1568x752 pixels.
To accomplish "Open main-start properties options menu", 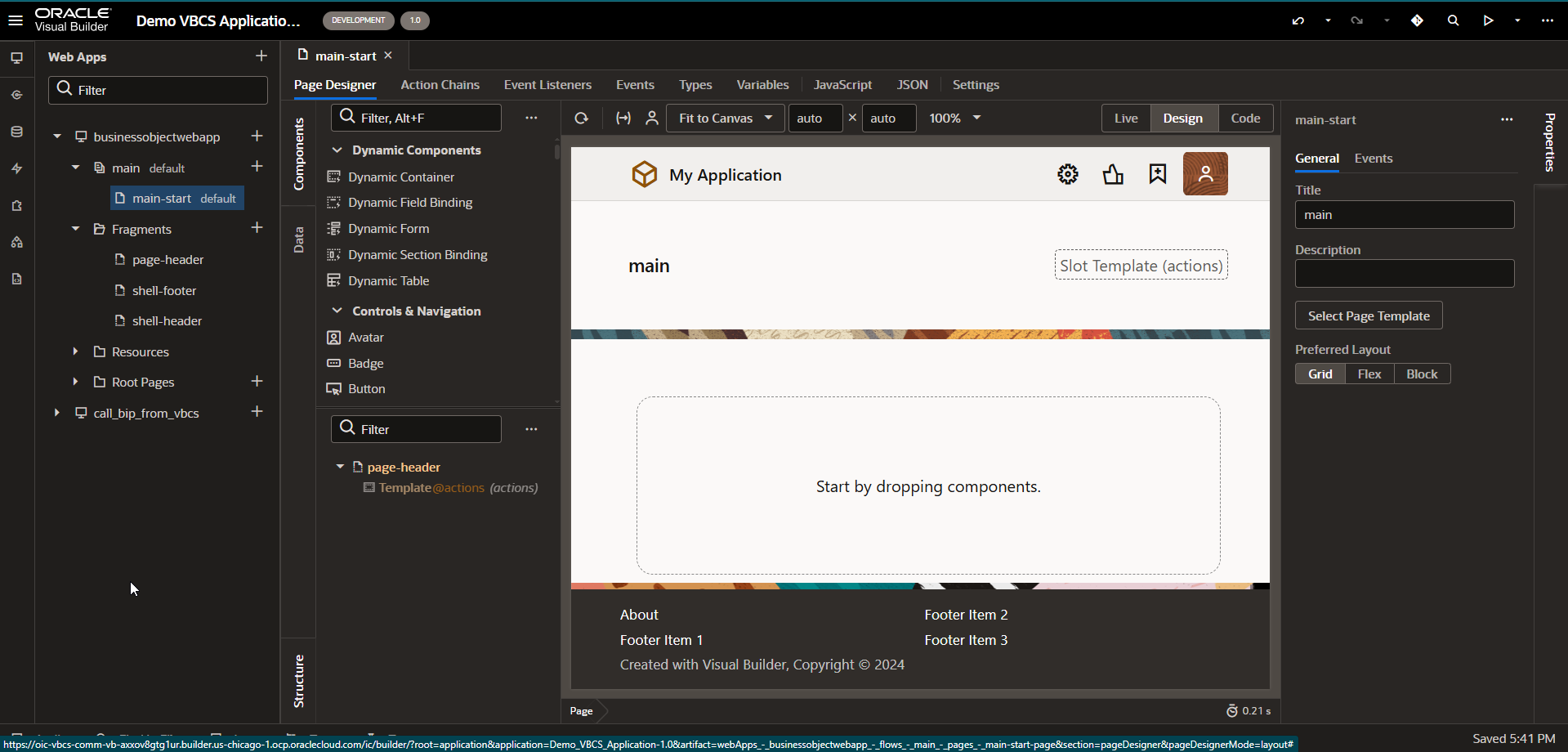I will tap(1507, 119).
